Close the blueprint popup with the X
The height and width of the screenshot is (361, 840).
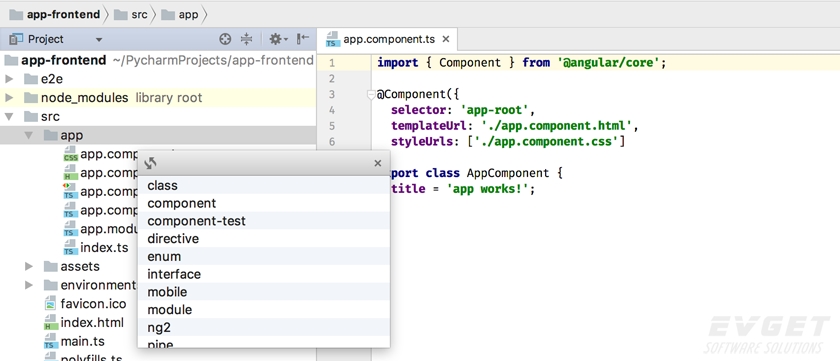[x=378, y=163]
